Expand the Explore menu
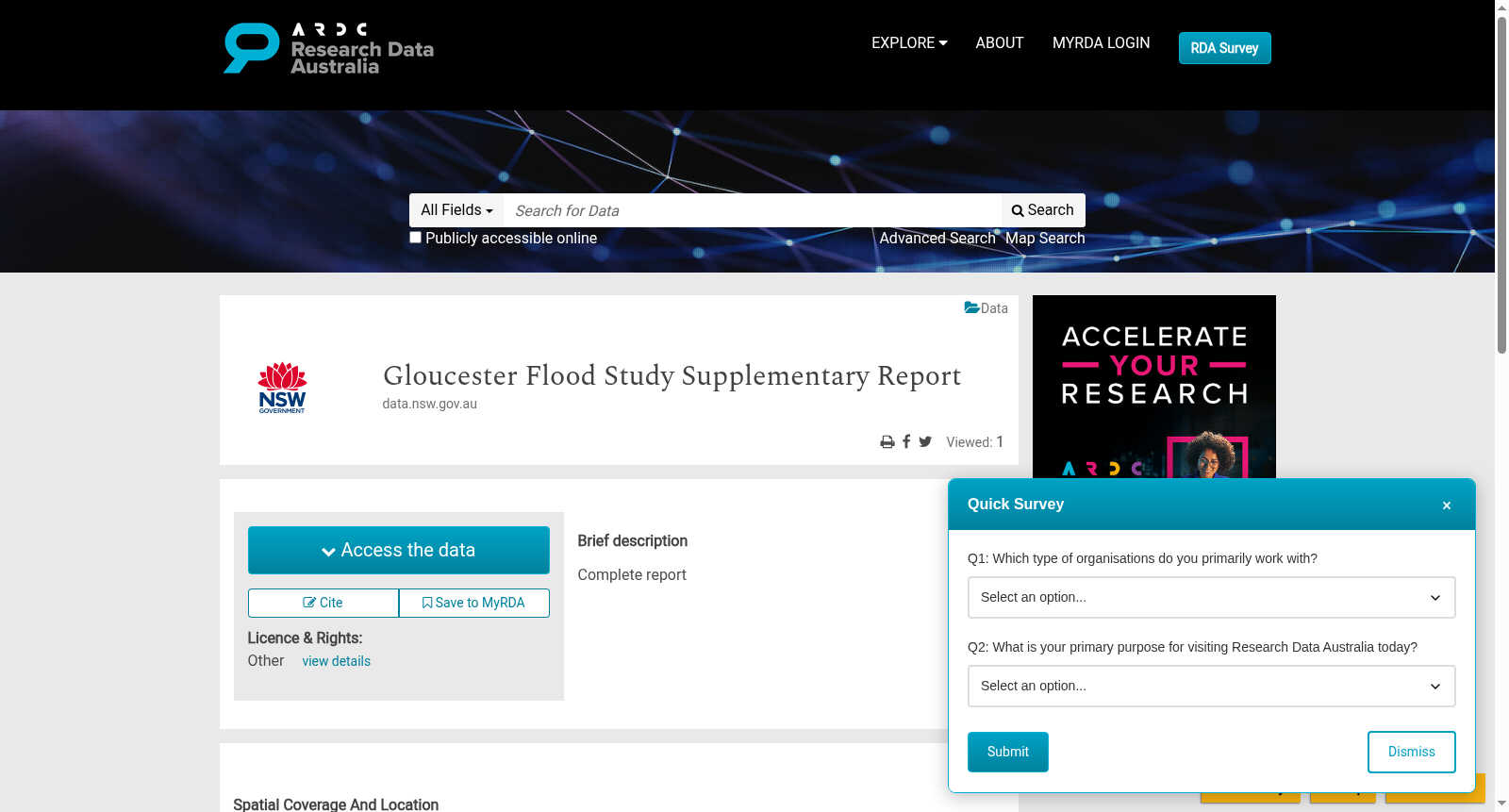The height and width of the screenshot is (812, 1509). pyautogui.click(x=909, y=42)
